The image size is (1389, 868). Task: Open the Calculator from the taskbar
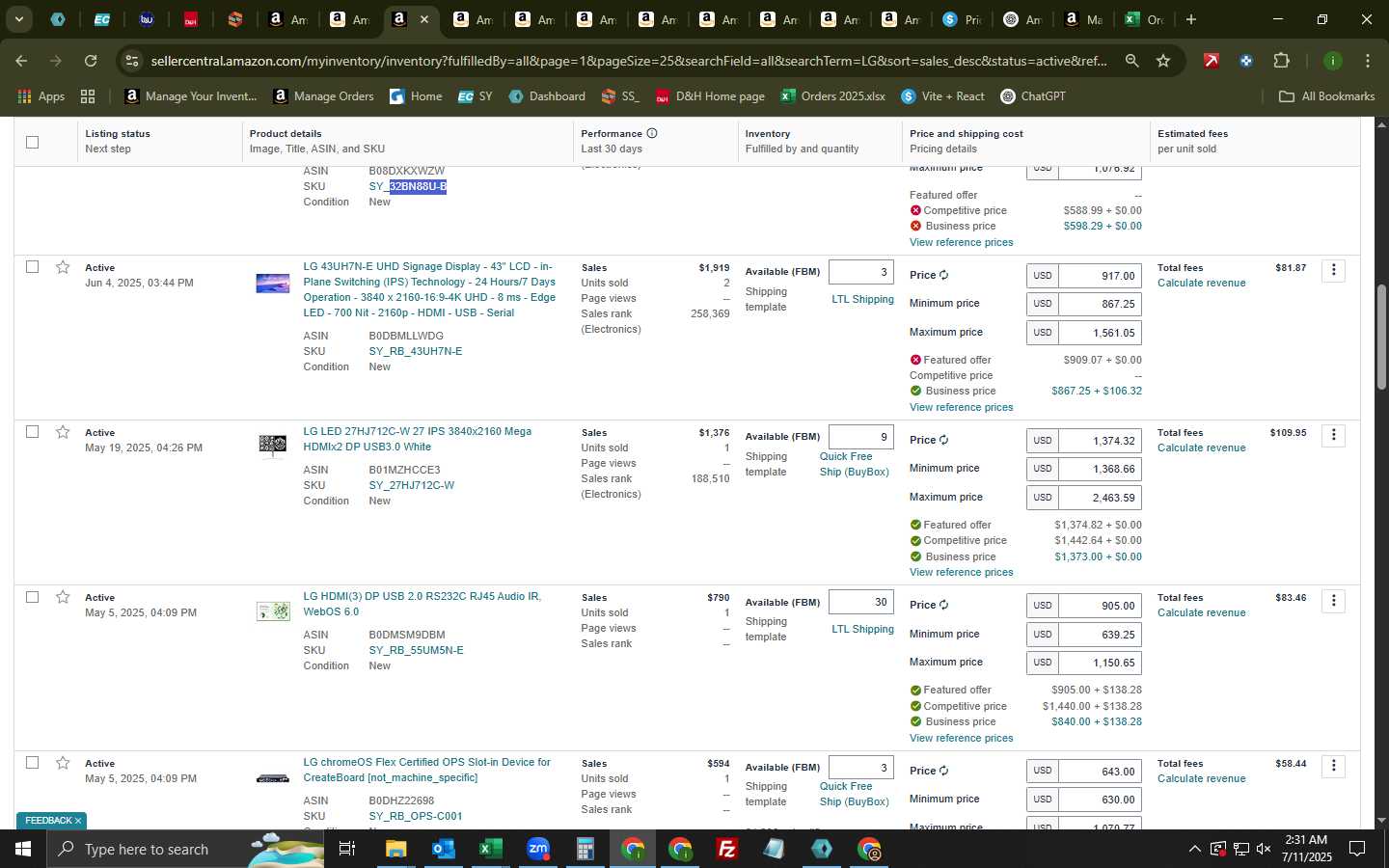[585, 849]
